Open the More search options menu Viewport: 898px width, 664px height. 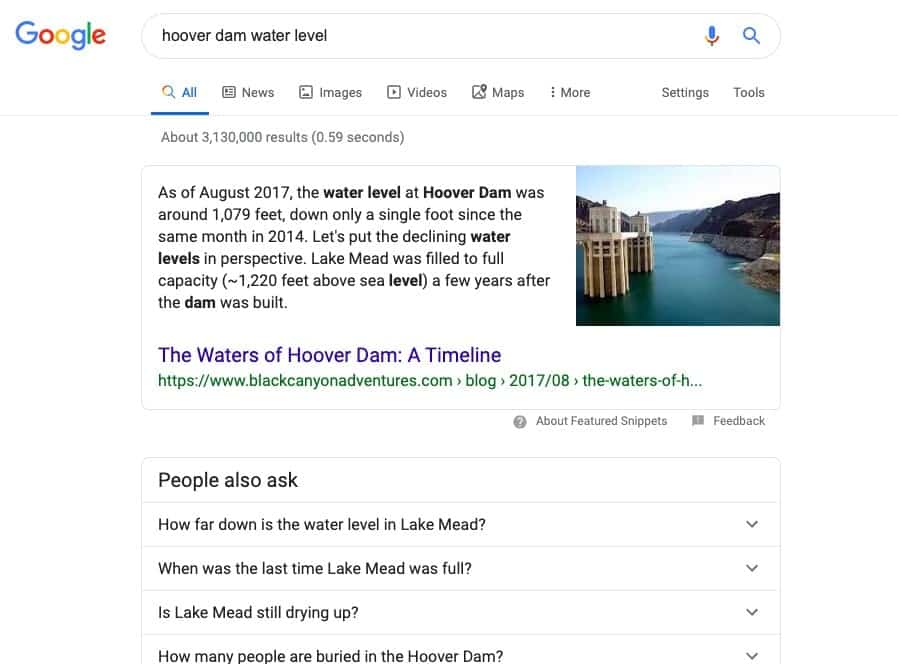point(569,92)
